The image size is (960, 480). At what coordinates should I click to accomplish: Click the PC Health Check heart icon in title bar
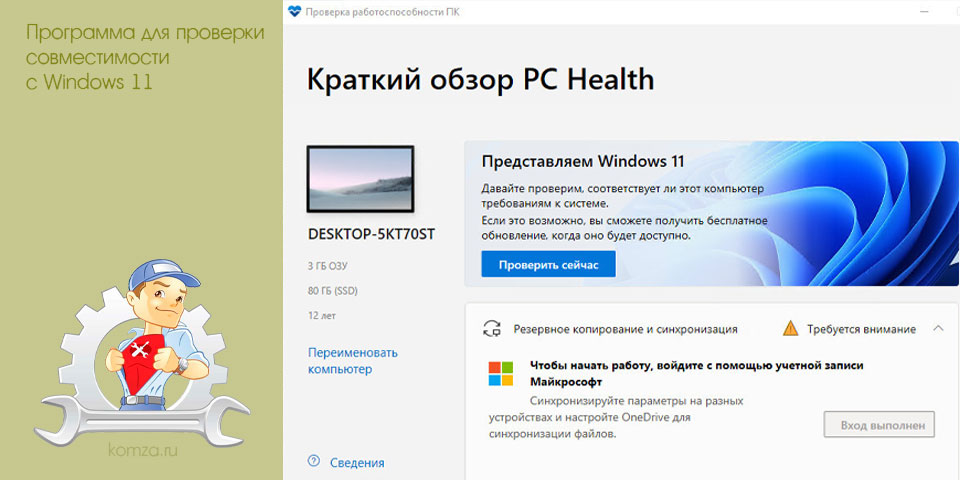(294, 12)
